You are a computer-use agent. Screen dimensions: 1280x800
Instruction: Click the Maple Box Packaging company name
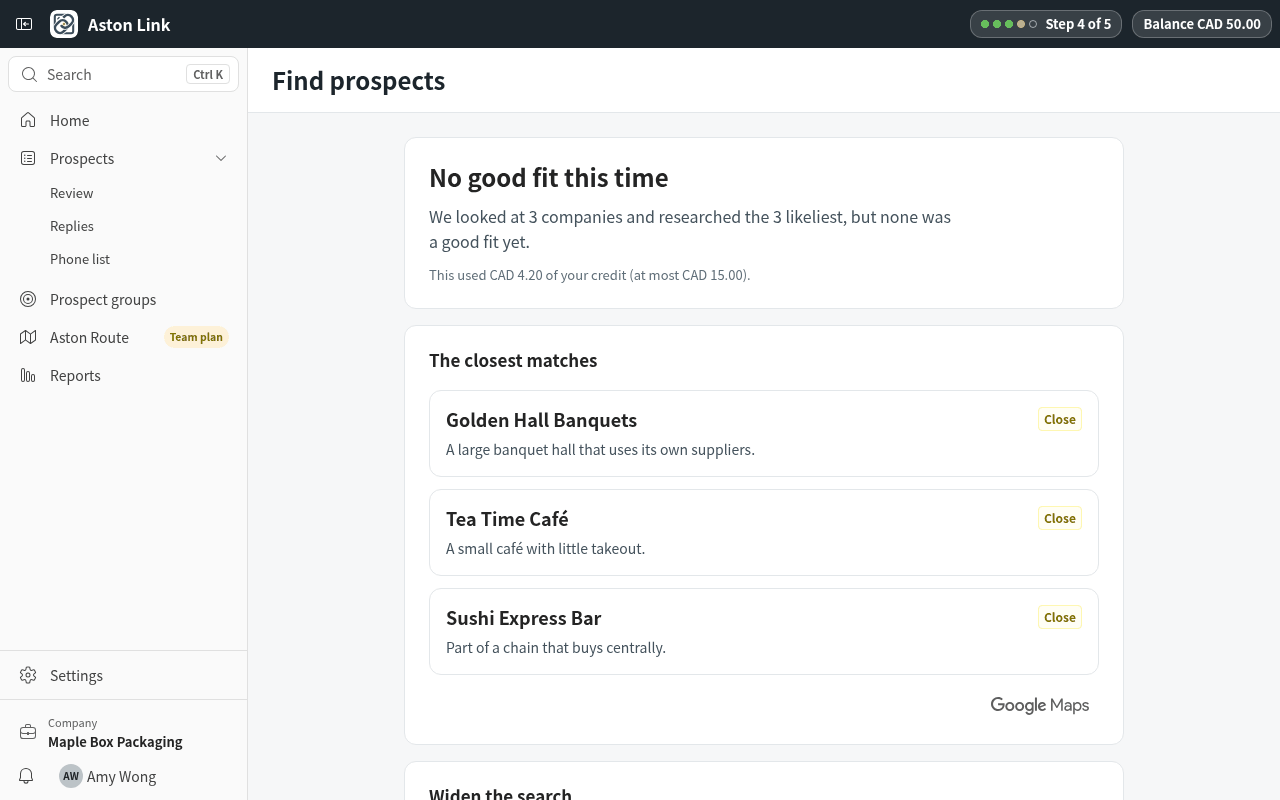[x=115, y=742]
